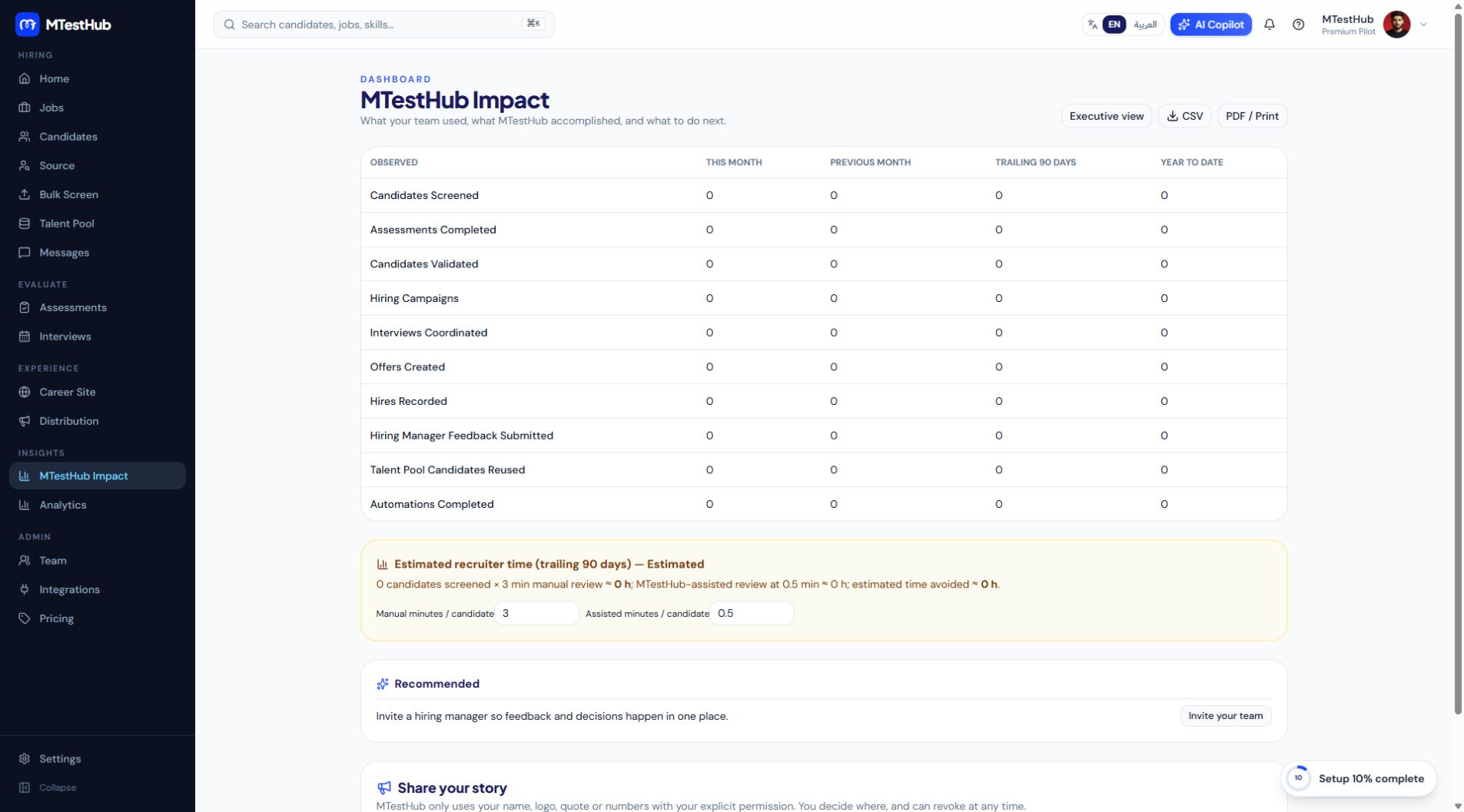The height and width of the screenshot is (812, 1464).
Task: Open the Source page
Action: tap(98, 165)
